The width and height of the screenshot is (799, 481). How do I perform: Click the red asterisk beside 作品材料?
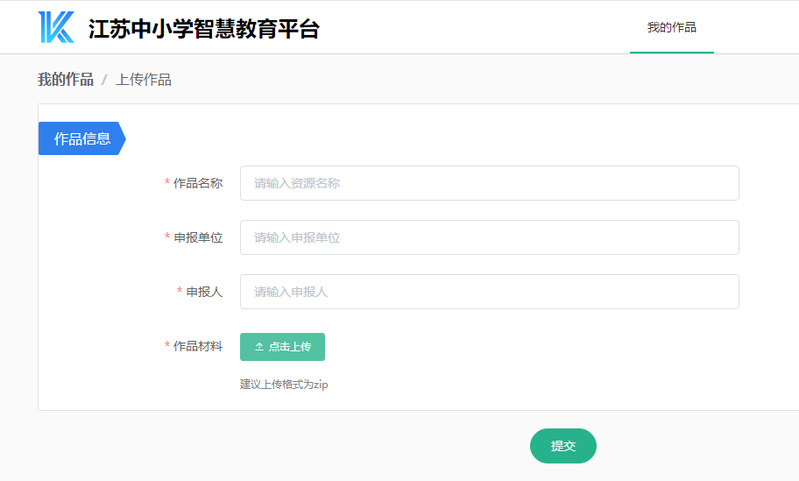[x=167, y=346]
